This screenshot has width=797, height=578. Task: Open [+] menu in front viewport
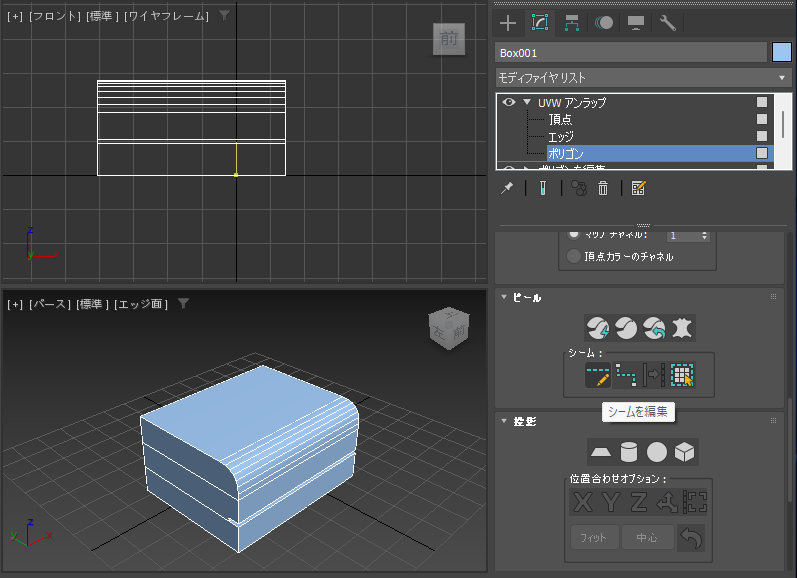[15, 16]
